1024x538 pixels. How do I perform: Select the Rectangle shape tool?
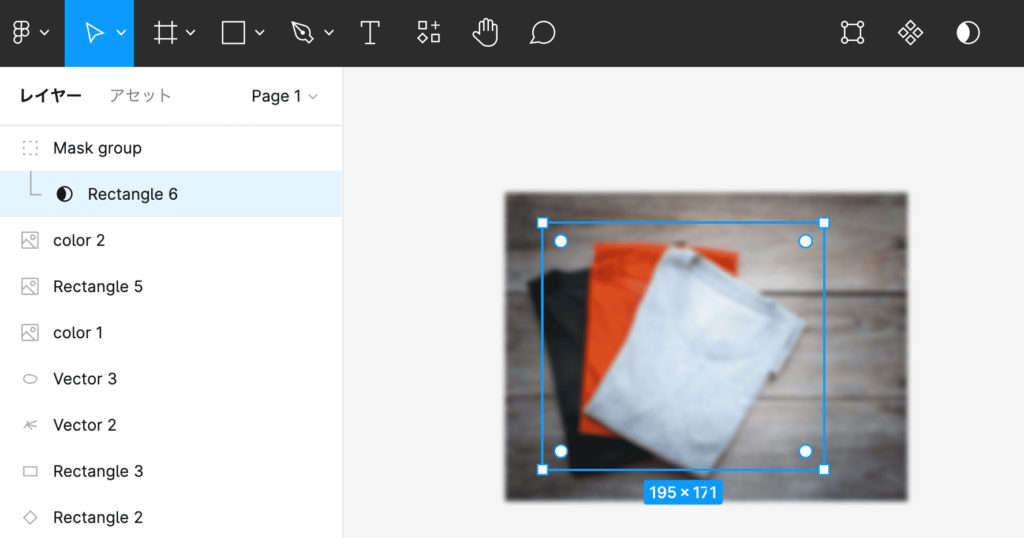(233, 33)
